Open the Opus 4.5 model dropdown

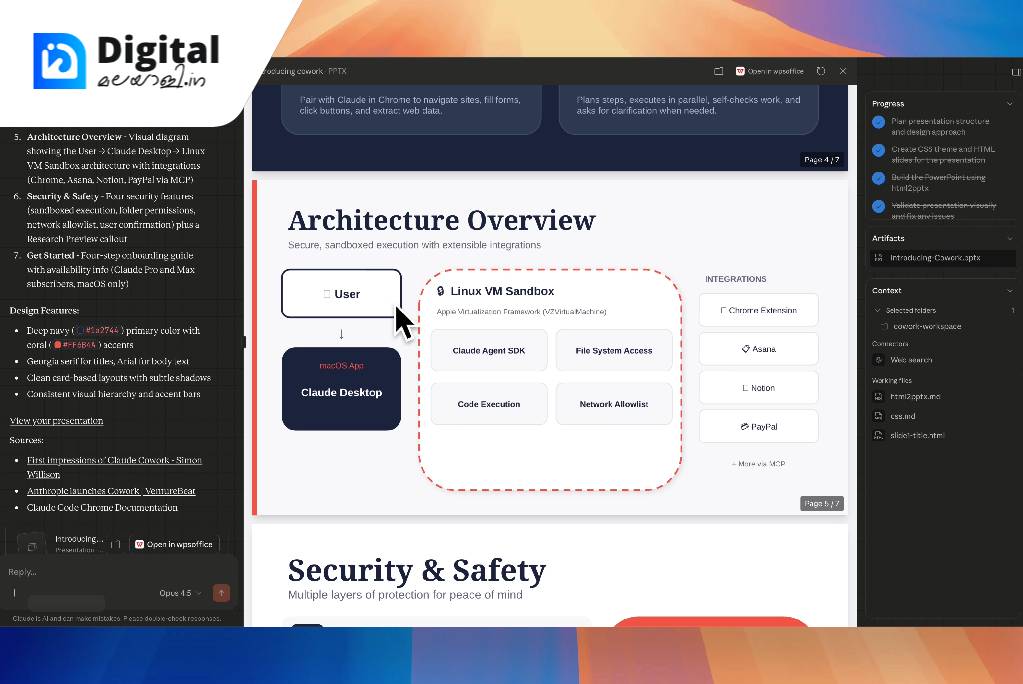(x=180, y=593)
